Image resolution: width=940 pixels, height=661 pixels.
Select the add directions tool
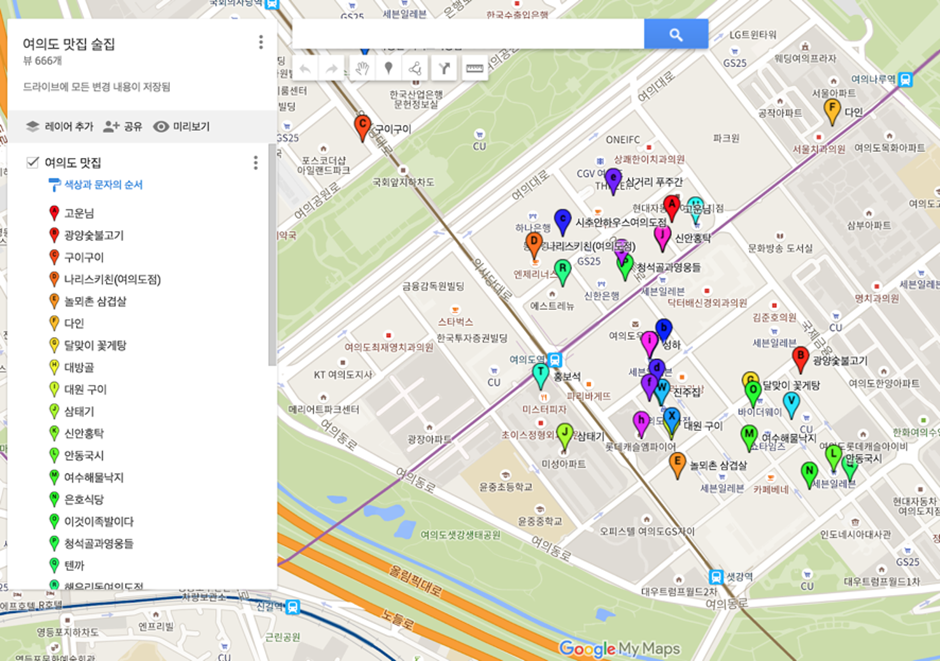pos(444,68)
